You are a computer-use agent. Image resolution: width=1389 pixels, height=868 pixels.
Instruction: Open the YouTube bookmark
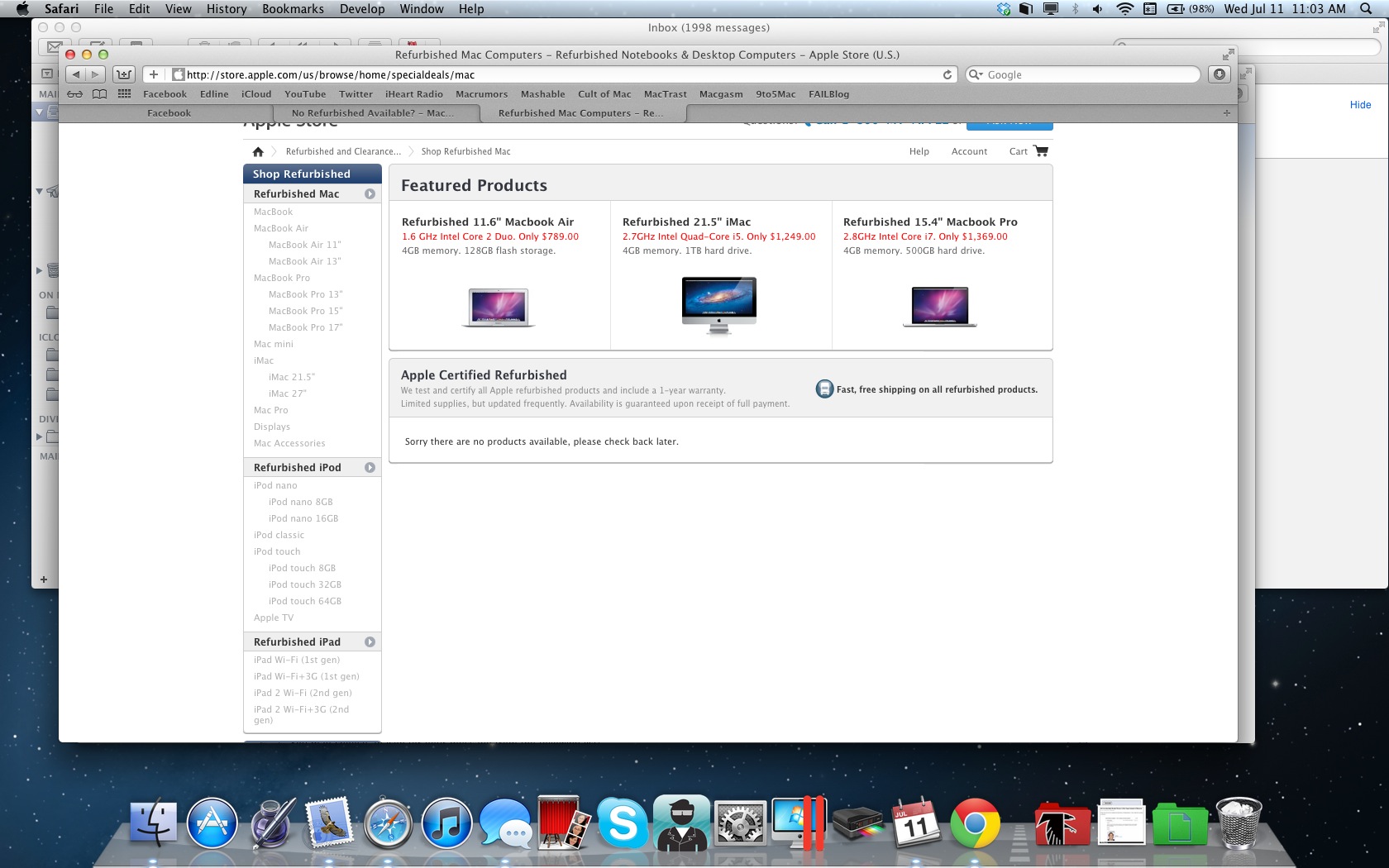tap(305, 94)
